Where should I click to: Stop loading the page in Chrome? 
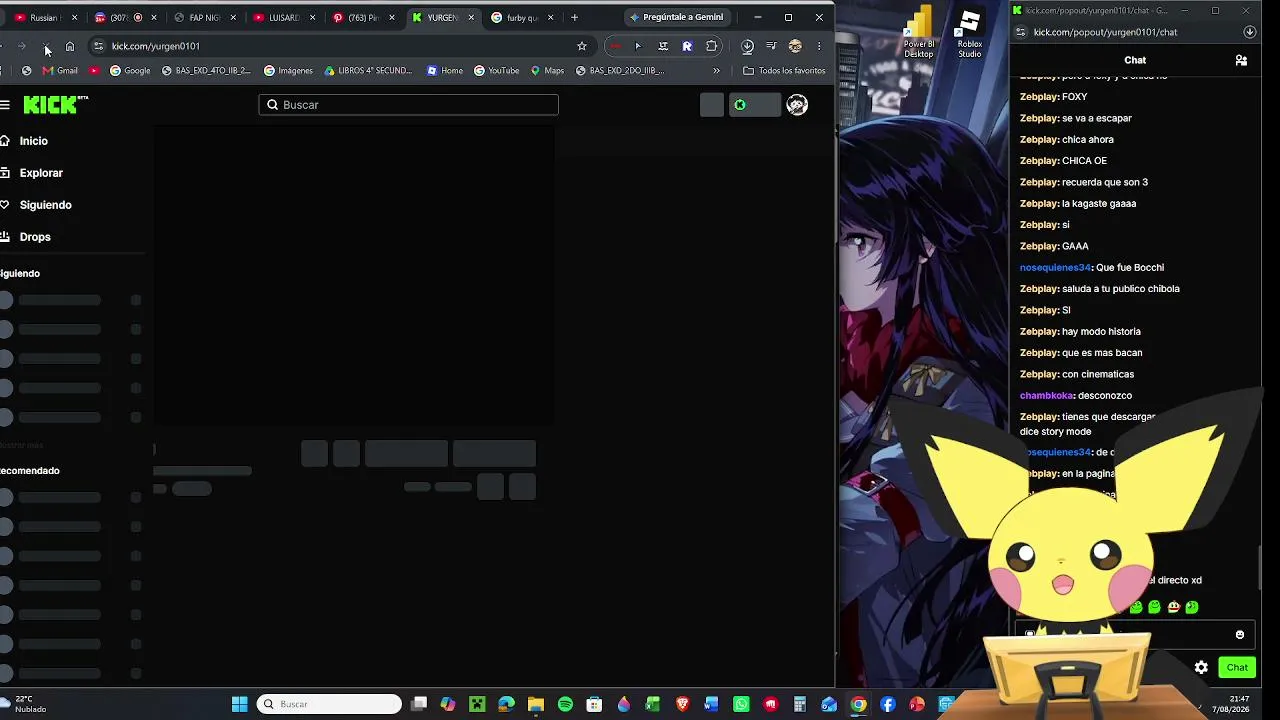coord(46,46)
